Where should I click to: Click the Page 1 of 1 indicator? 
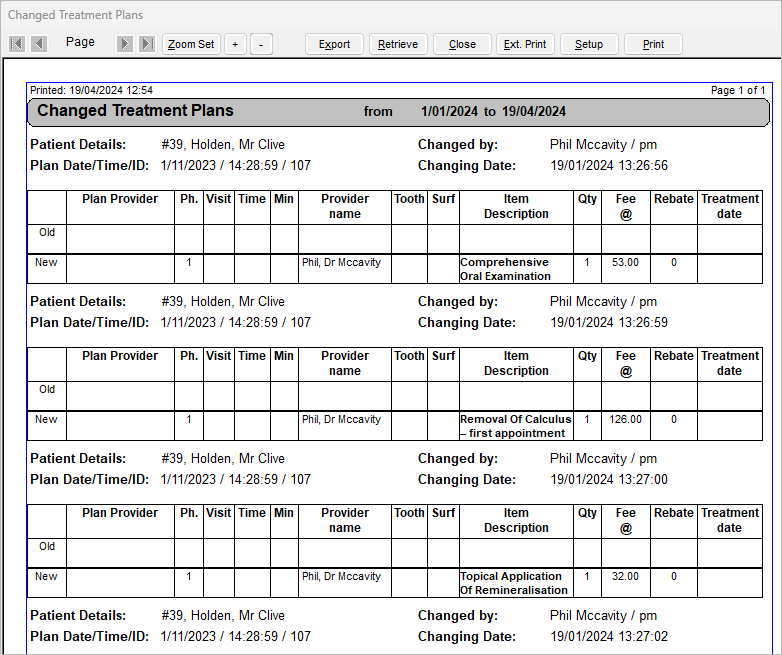(738, 90)
